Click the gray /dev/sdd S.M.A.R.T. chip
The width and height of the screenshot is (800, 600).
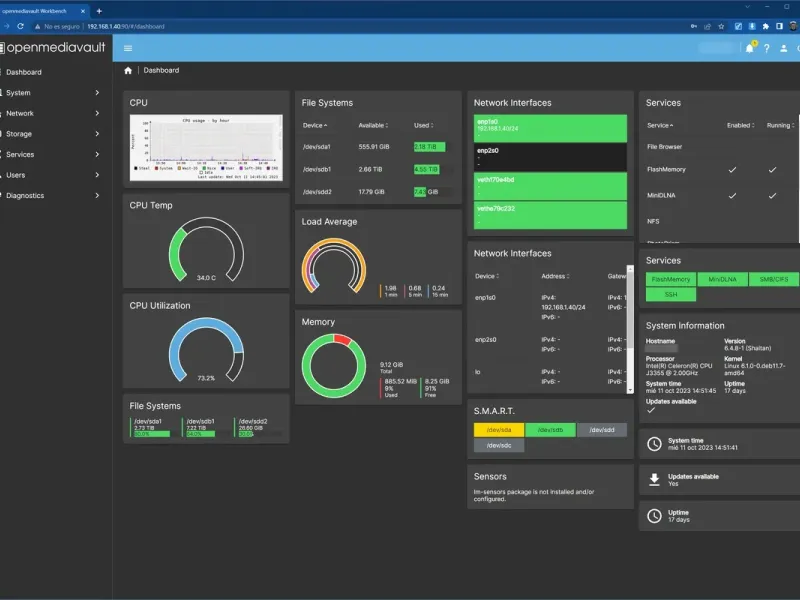click(x=602, y=430)
